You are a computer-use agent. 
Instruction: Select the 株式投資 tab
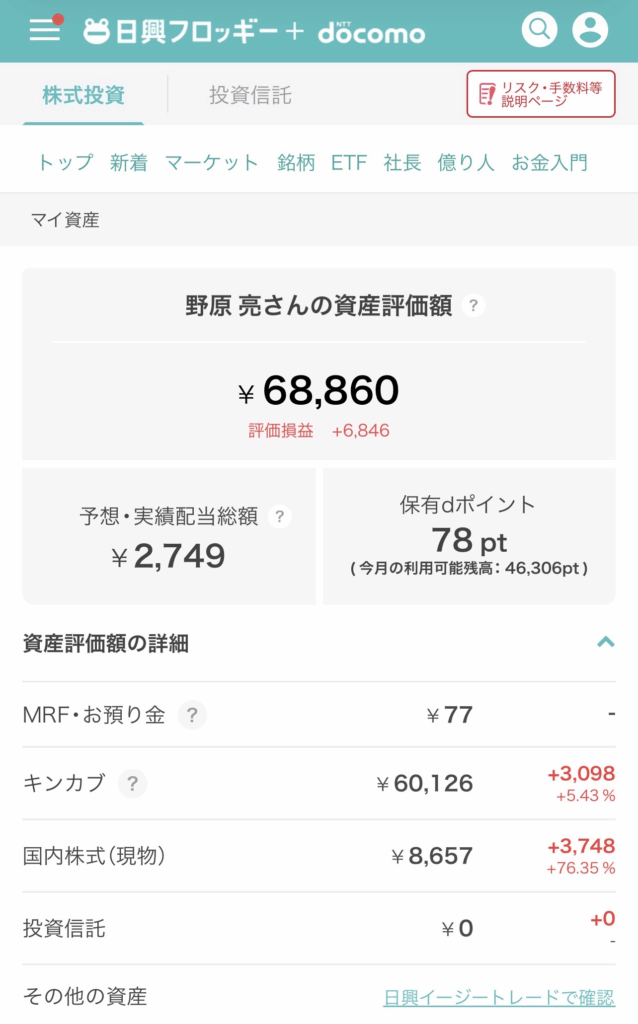pos(83,95)
